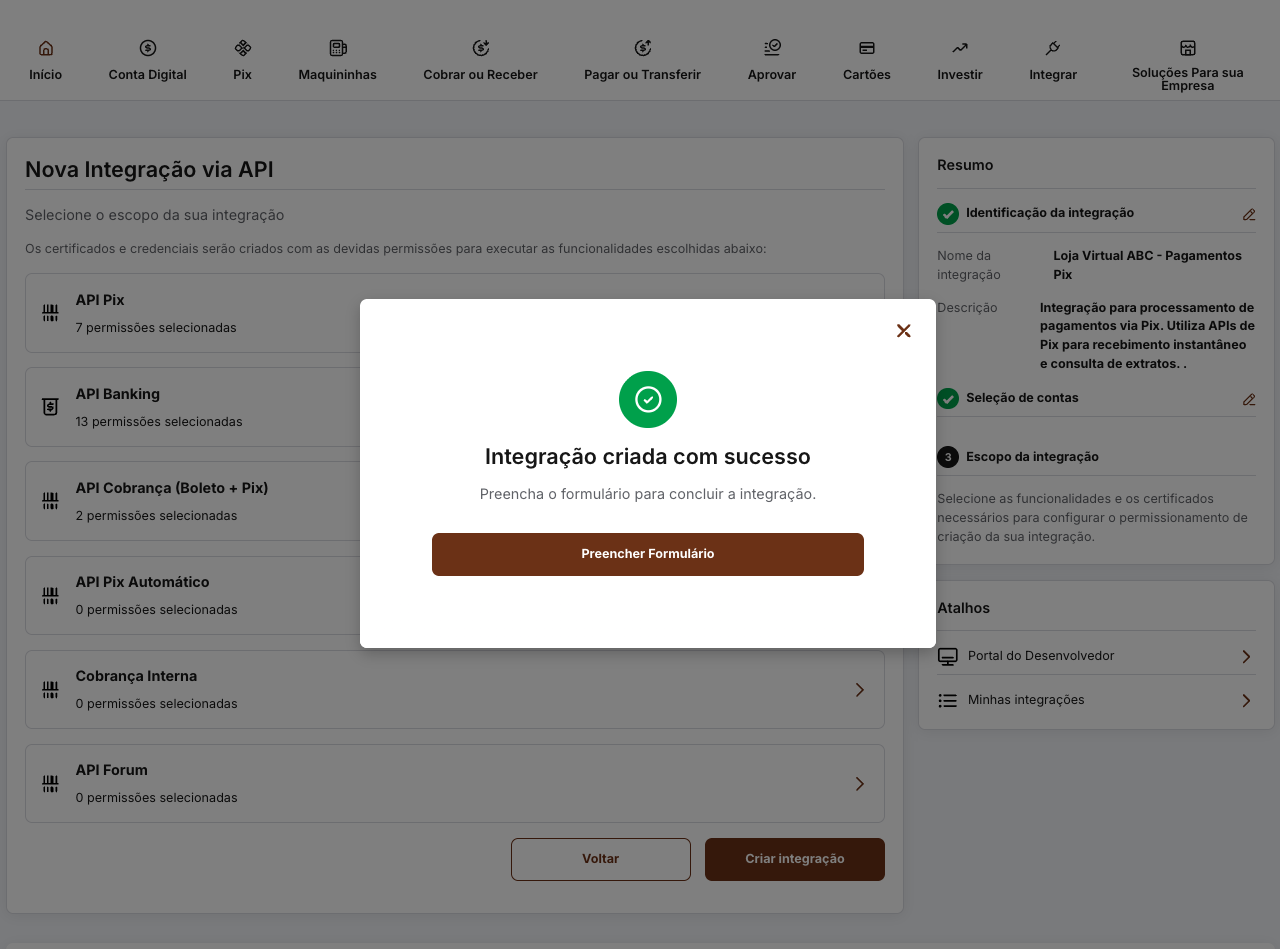Open the Conta Digital icon
The width and height of the screenshot is (1280, 949).
pyautogui.click(x=148, y=48)
